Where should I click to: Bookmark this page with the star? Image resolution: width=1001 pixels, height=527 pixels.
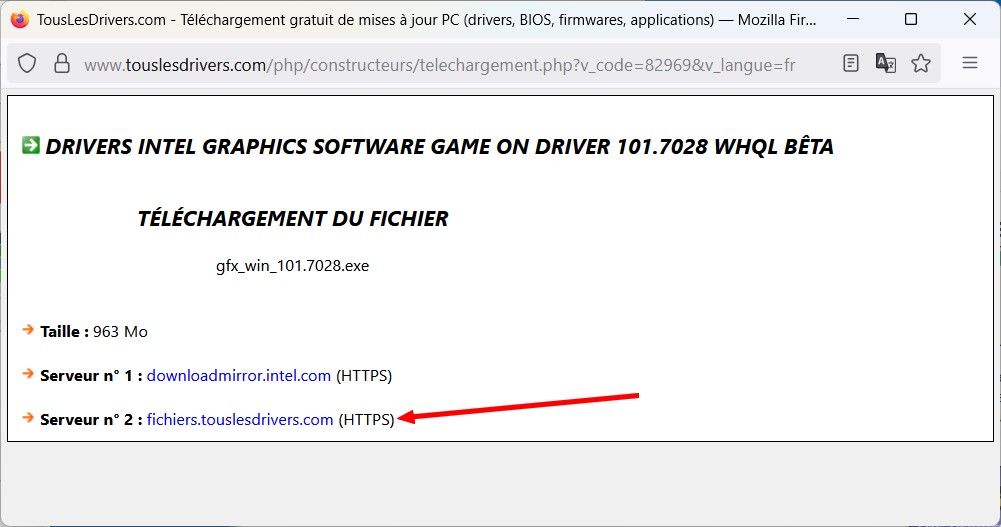(x=921, y=64)
